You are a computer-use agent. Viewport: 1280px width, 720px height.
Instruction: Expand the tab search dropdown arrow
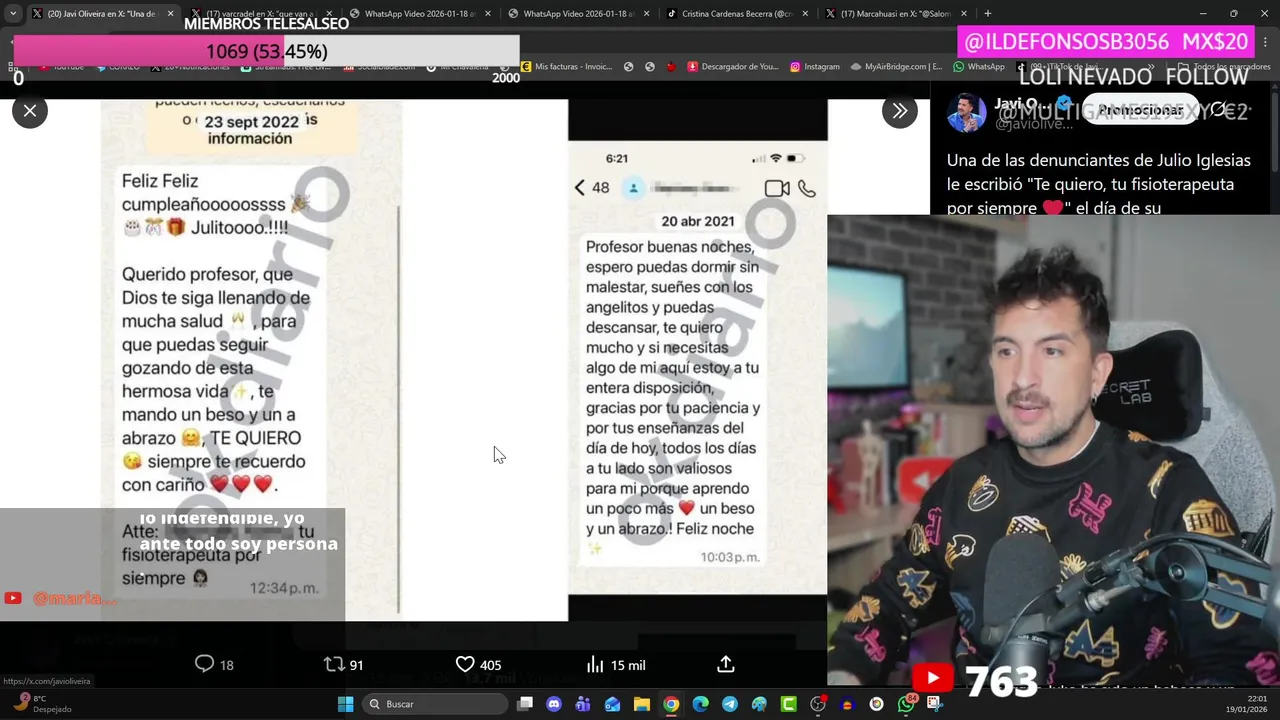(13, 14)
